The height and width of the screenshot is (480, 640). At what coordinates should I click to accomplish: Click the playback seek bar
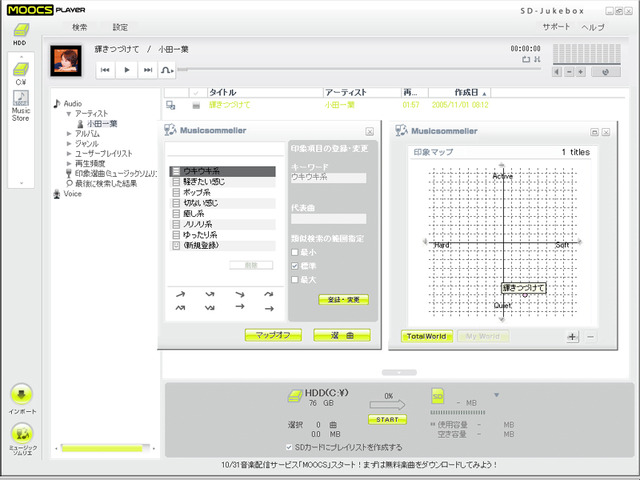(x=359, y=69)
